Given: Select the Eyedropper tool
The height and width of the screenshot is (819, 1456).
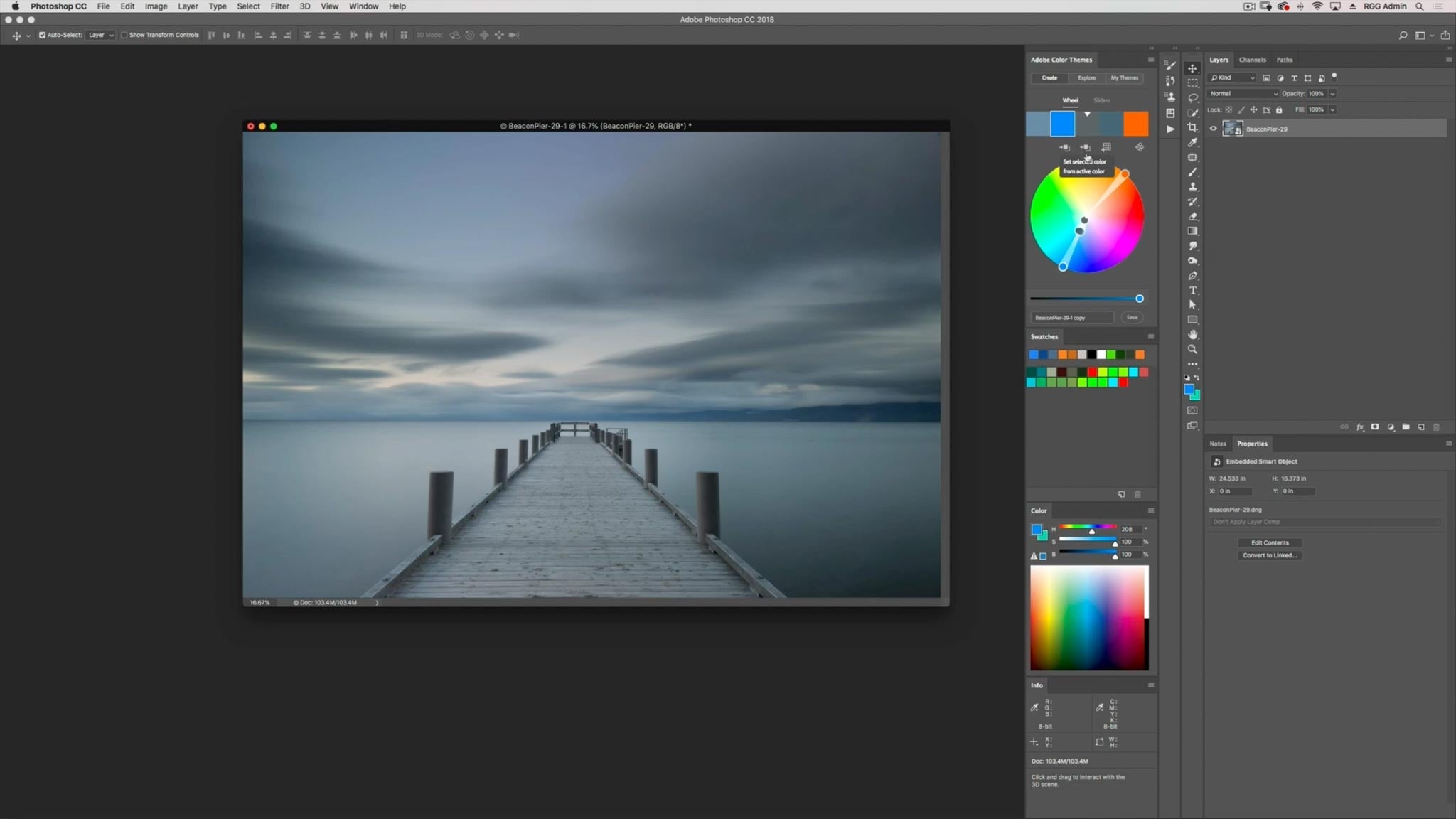Looking at the screenshot, I should pyautogui.click(x=1193, y=144).
